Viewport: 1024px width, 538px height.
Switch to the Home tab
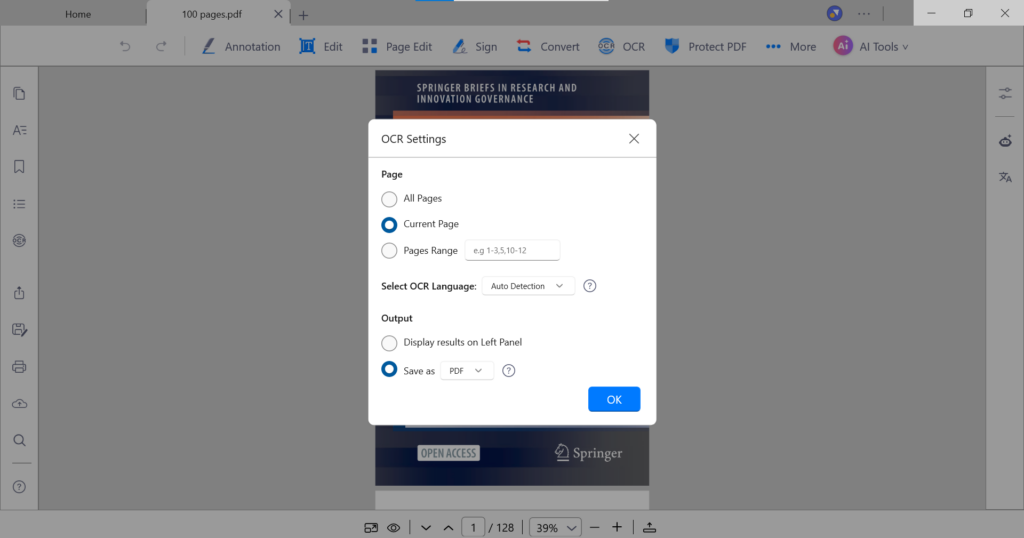pos(78,15)
